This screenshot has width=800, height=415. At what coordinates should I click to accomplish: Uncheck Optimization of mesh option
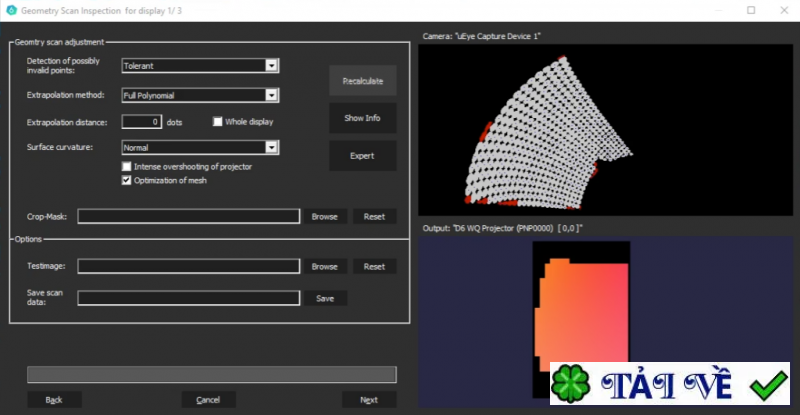[127, 180]
